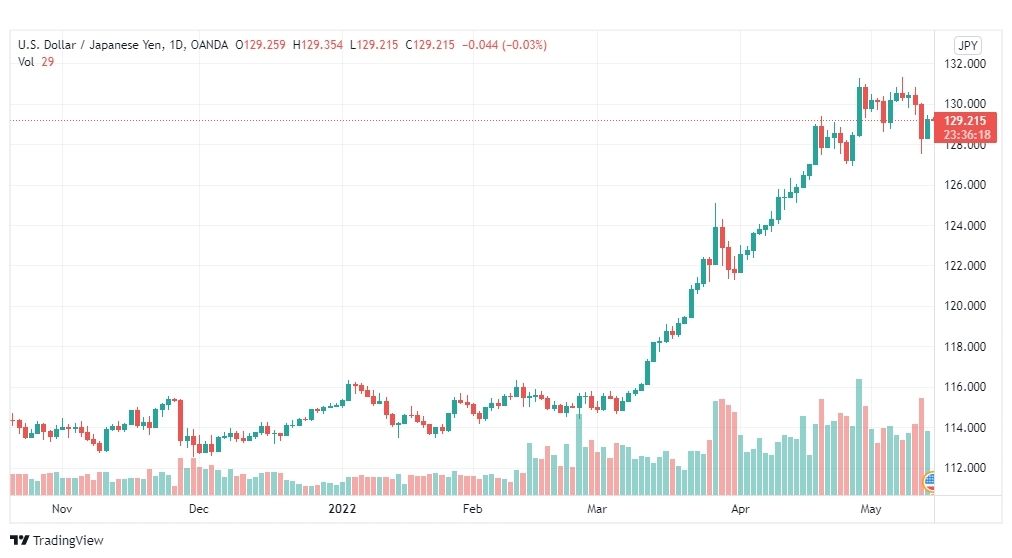Select the 124.000 level on price scale
The image size is (1012, 558).
[x=965, y=226]
